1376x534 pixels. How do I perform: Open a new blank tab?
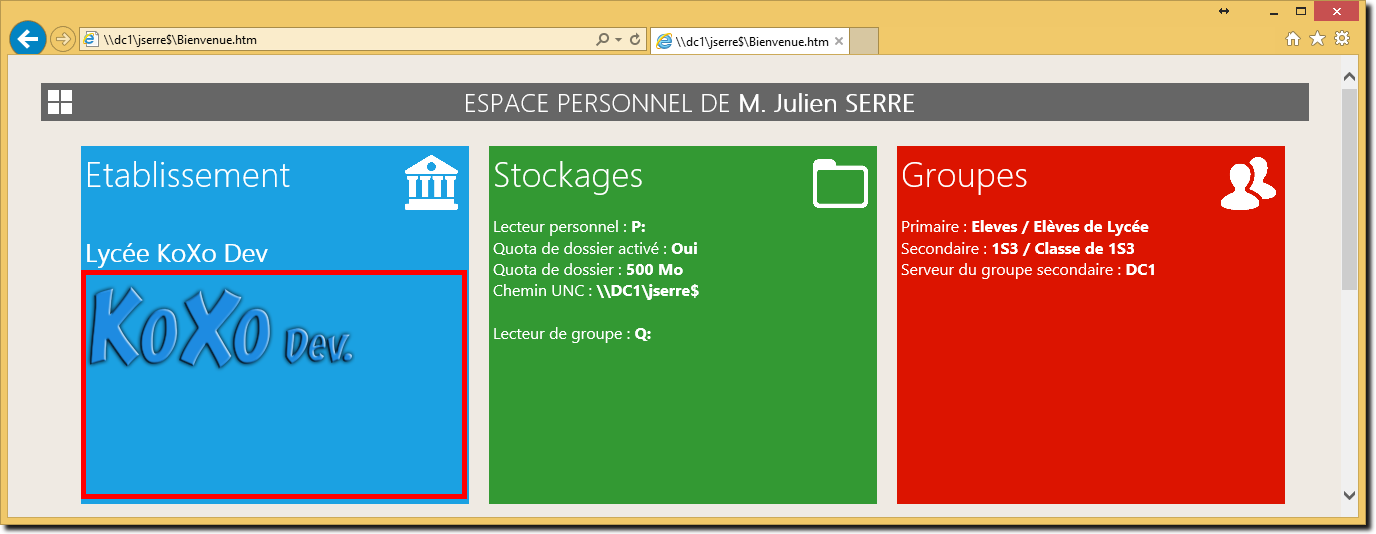864,42
